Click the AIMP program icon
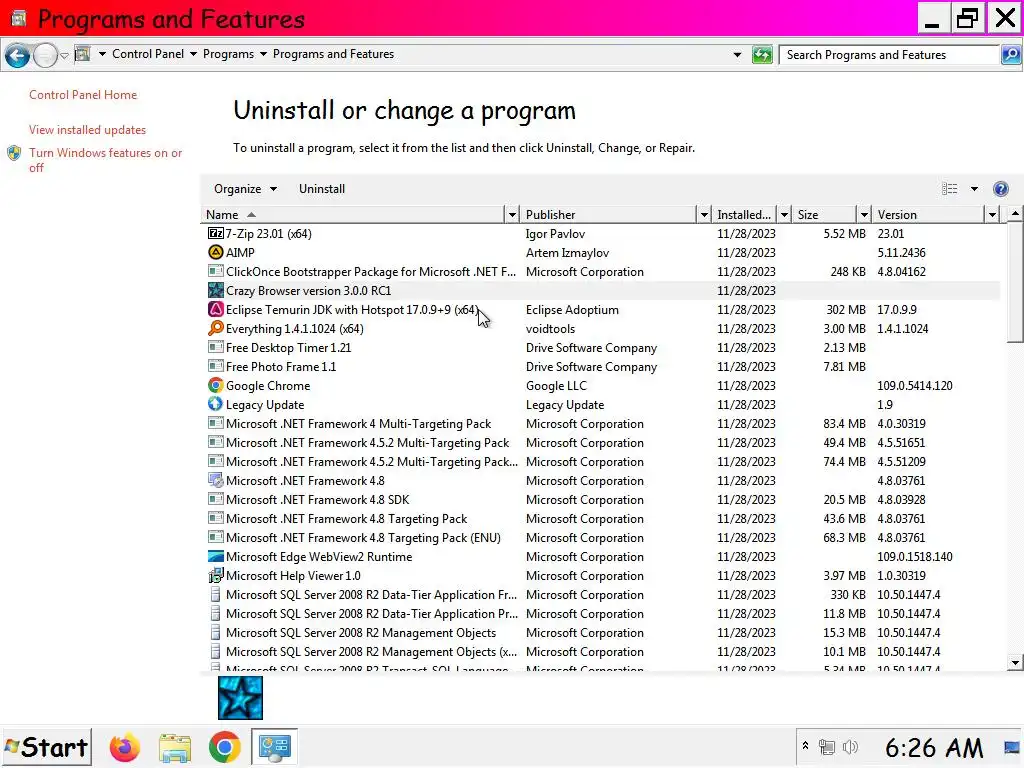 coord(216,252)
